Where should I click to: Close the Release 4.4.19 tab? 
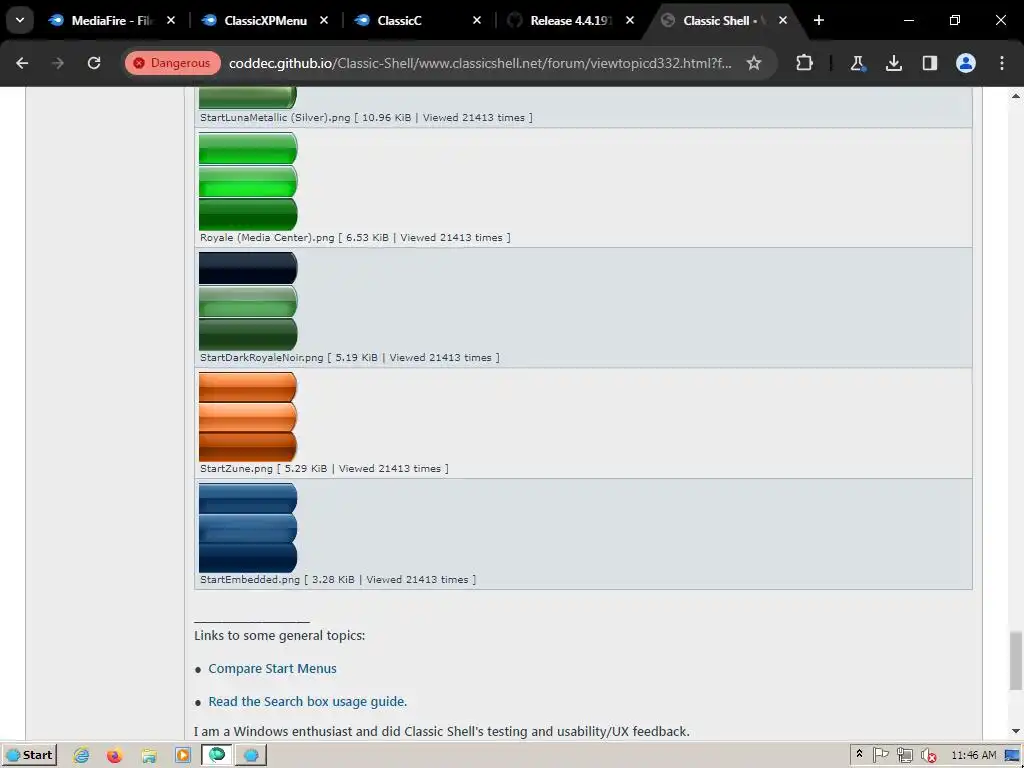pyautogui.click(x=630, y=20)
